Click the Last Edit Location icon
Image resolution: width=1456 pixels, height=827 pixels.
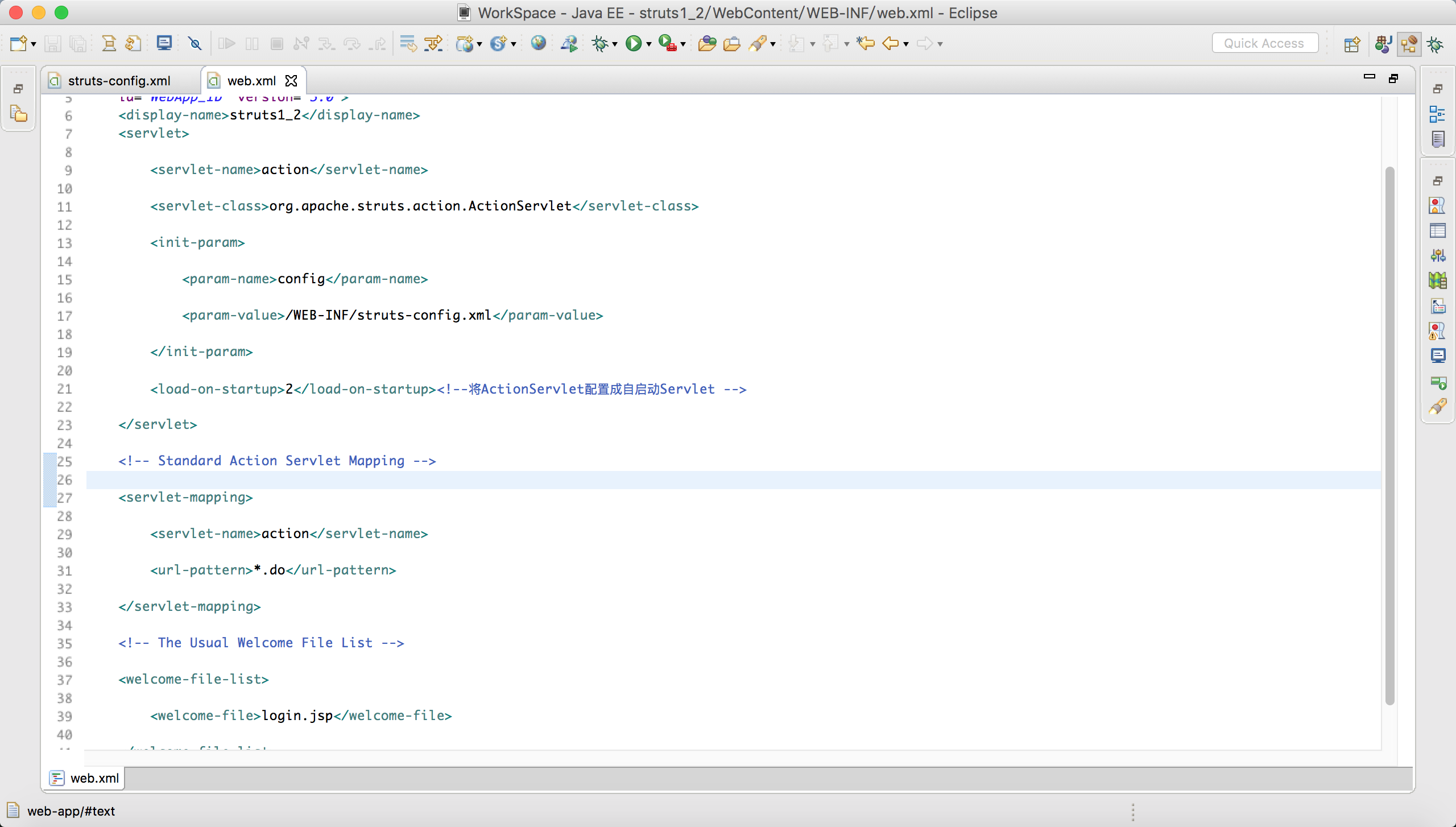pyautogui.click(x=866, y=43)
